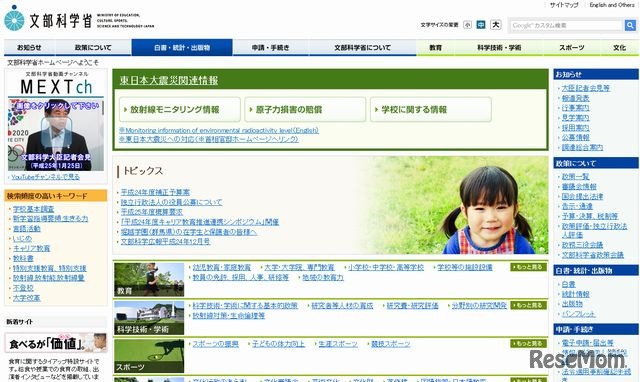Open 統計情報 sidebar link
This screenshot has width=640, height=382.
[x=576, y=294]
